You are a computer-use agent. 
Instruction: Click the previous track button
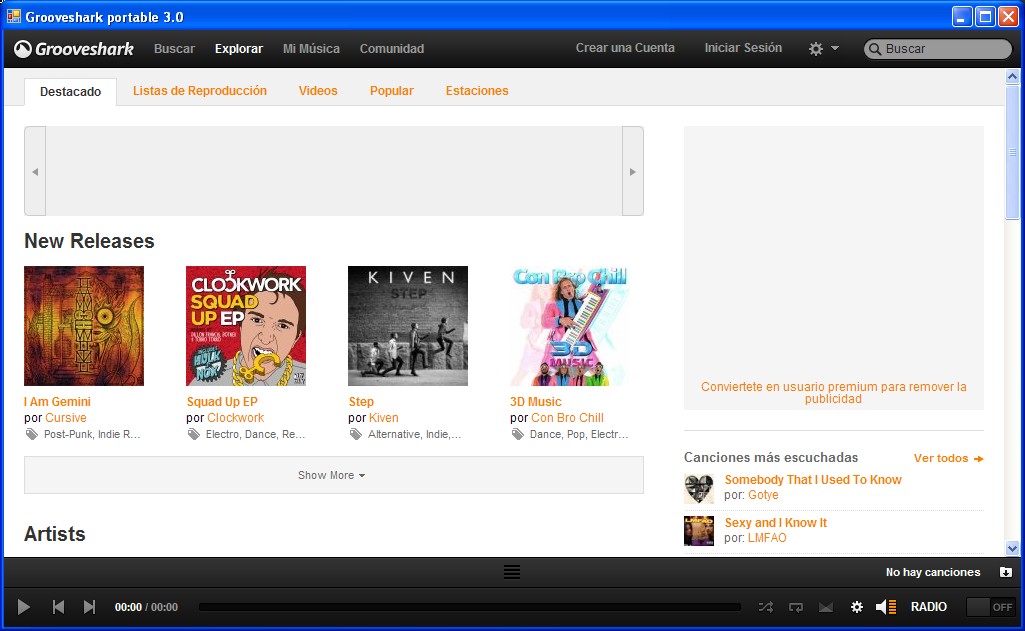pos(58,607)
